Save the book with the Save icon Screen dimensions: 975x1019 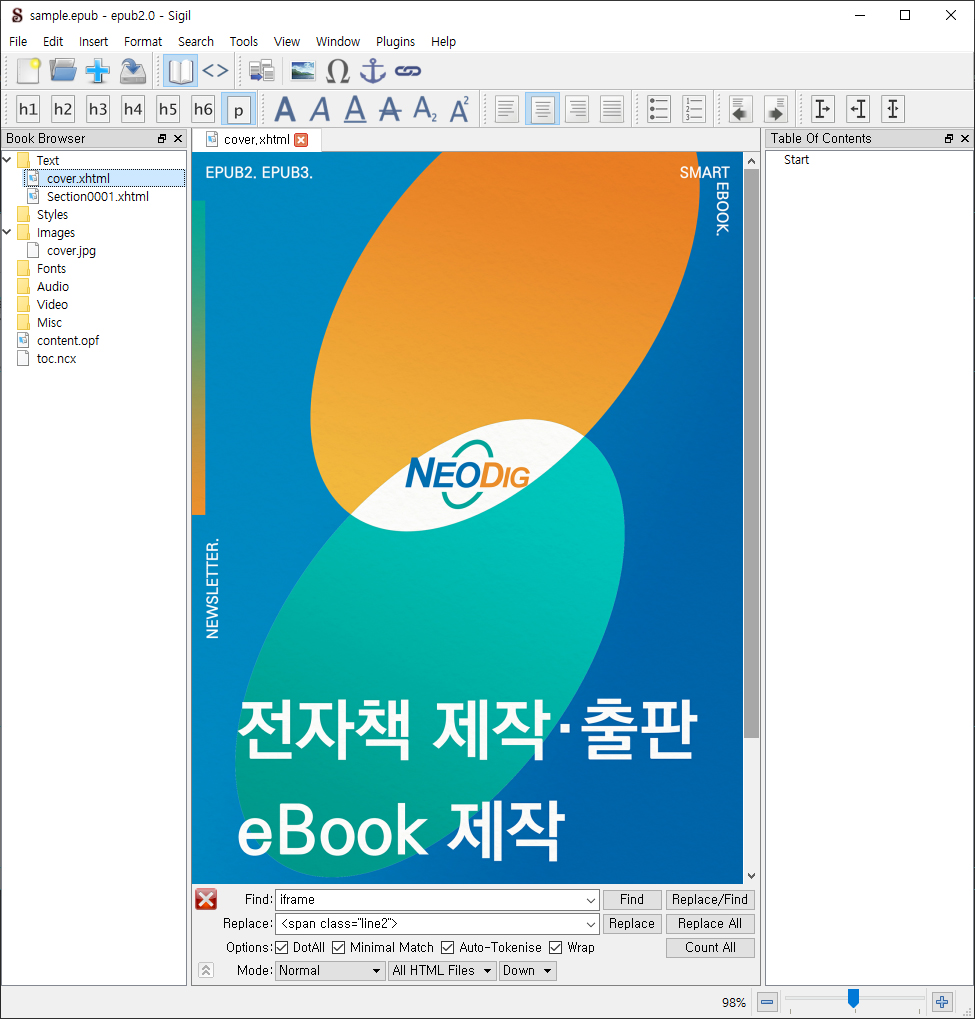tap(133, 71)
